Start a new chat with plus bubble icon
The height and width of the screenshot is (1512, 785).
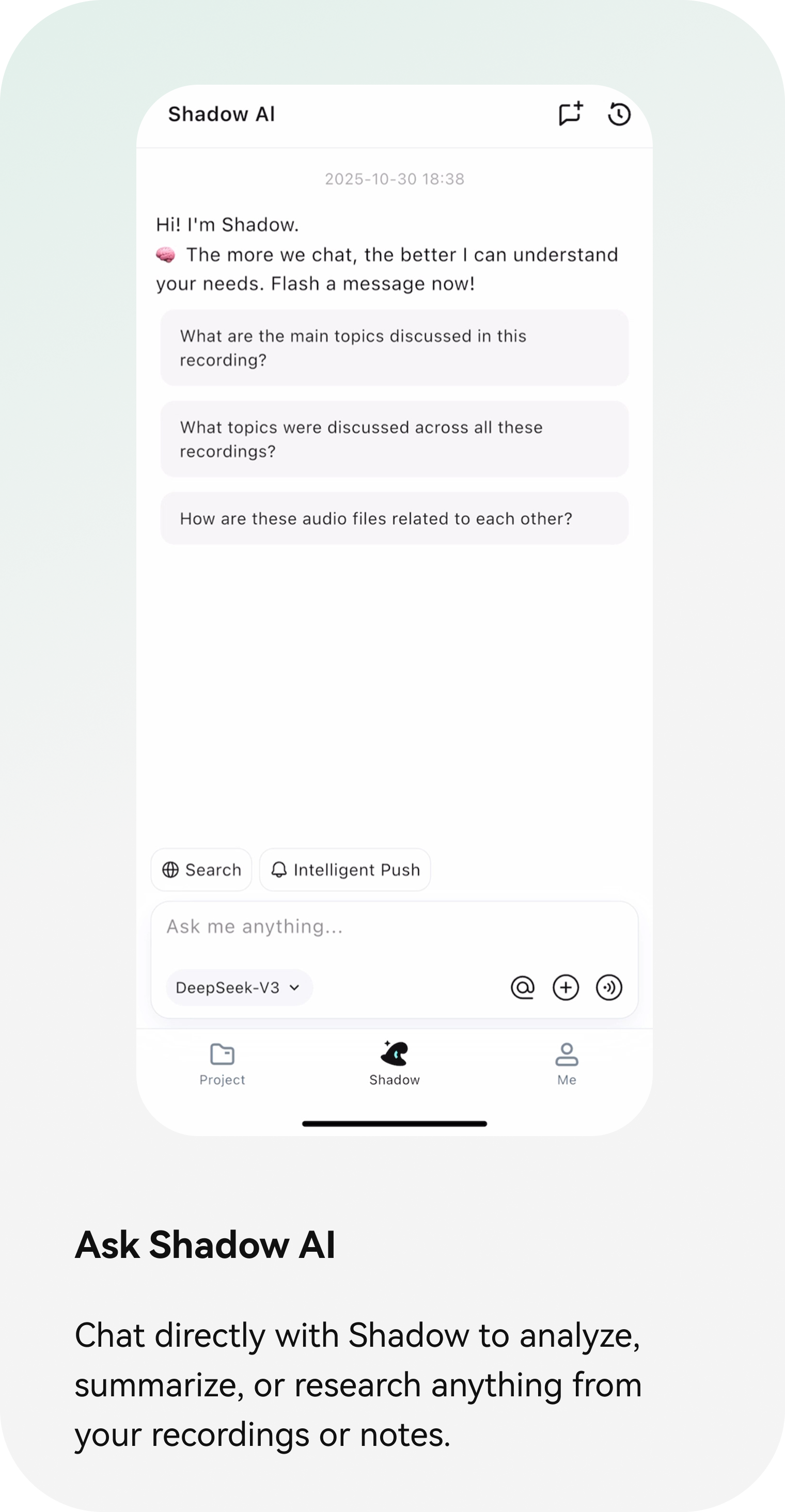[x=570, y=113]
